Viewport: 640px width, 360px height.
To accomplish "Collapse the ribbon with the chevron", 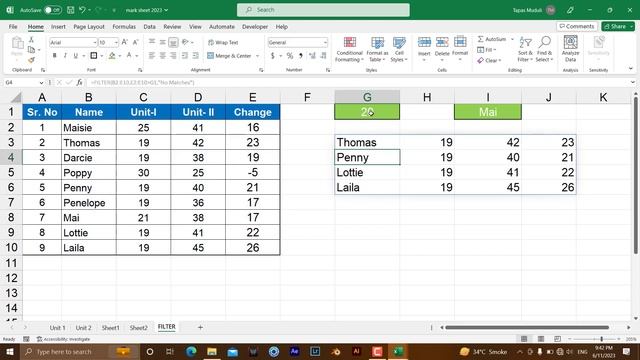I will (631, 69).
